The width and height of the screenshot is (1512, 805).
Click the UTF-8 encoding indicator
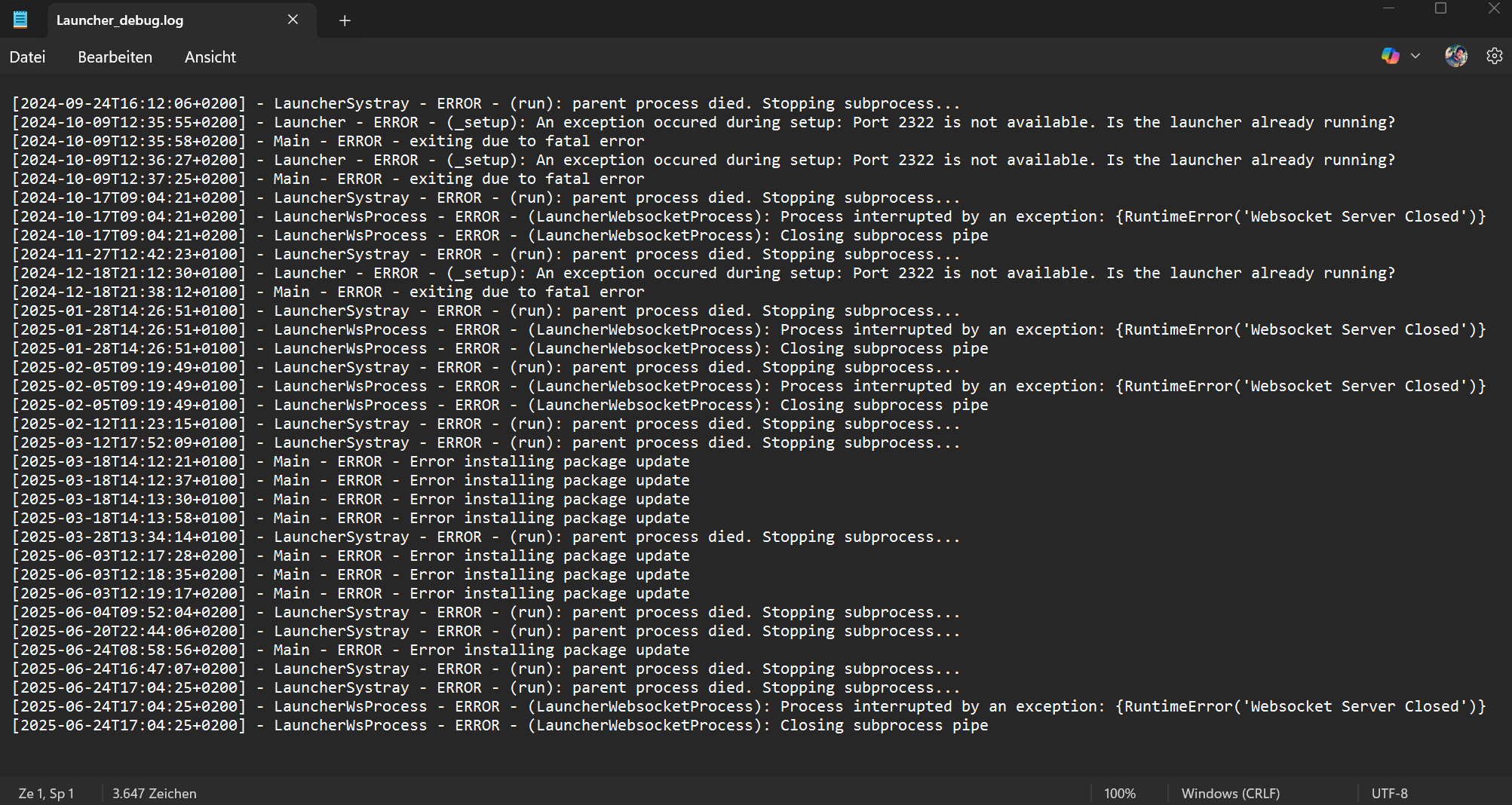tap(1389, 793)
